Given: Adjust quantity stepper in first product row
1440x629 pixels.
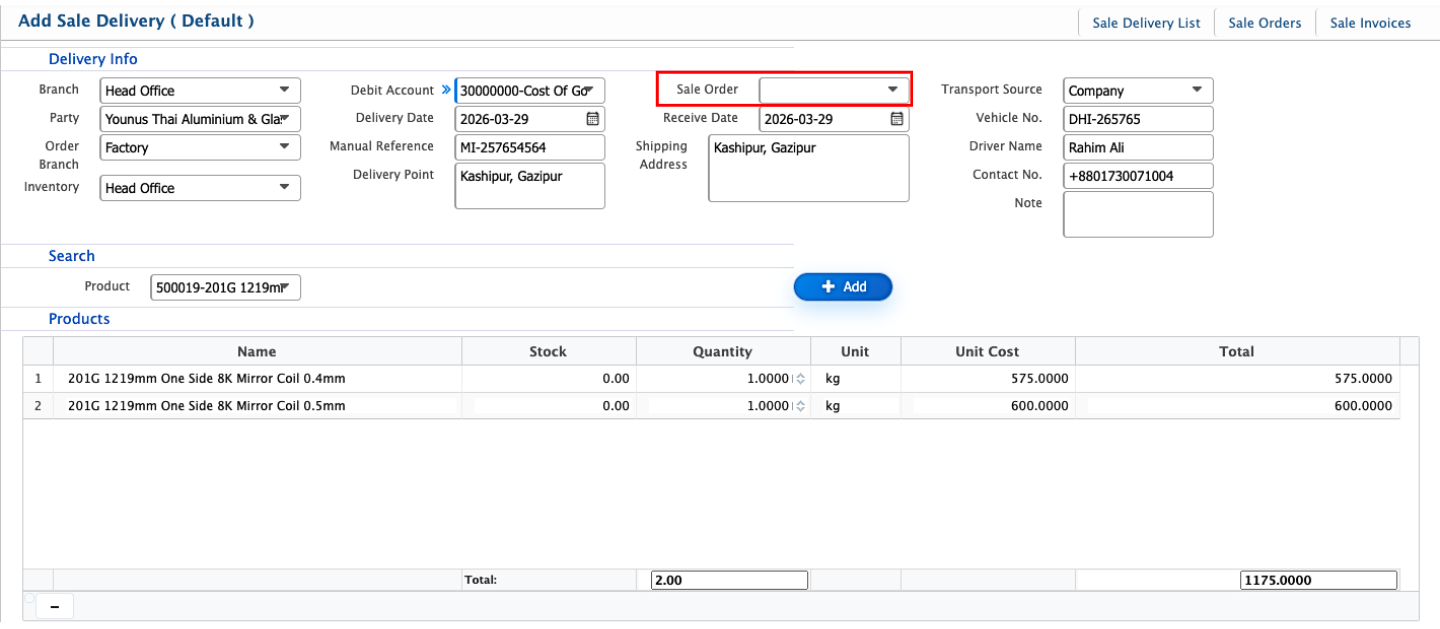Looking at the screenshot, I should pos(799,379).
